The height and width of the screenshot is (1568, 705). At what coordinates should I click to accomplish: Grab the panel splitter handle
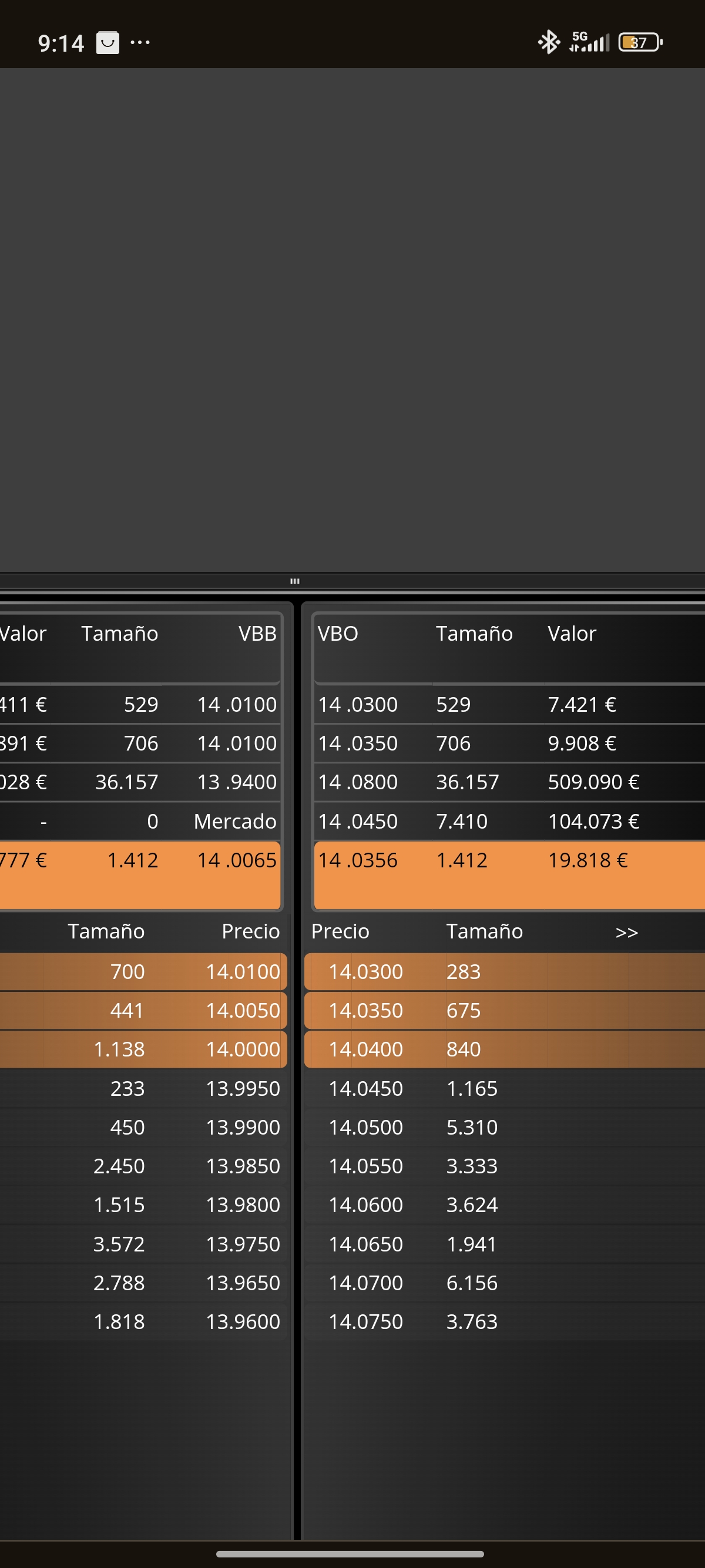pos(295,581)
